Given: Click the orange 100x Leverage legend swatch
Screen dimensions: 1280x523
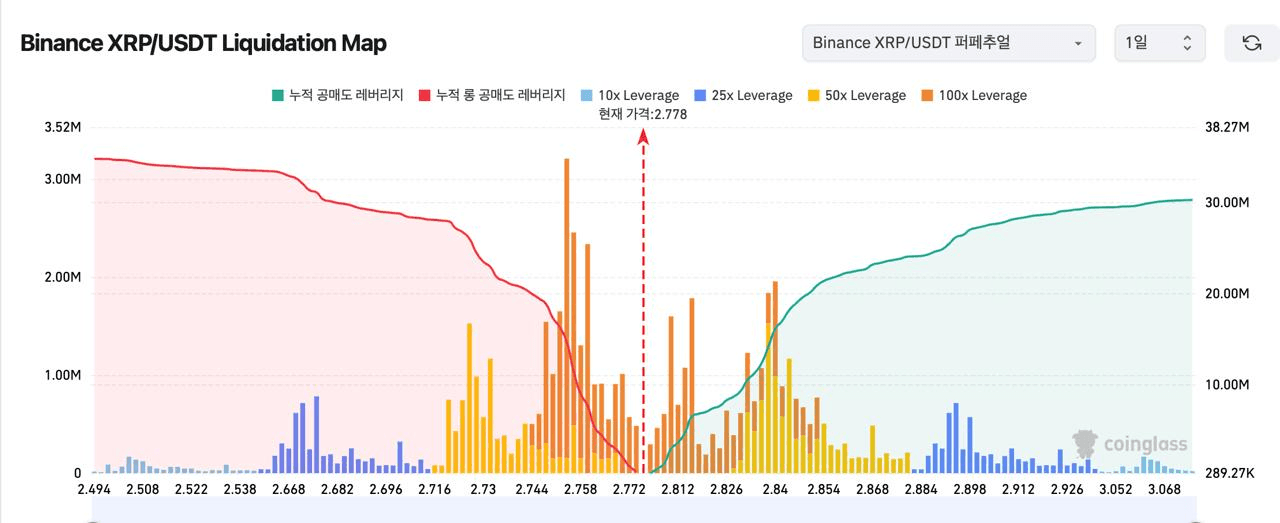Looking at the screenshot, I should [x=927, y=96].
